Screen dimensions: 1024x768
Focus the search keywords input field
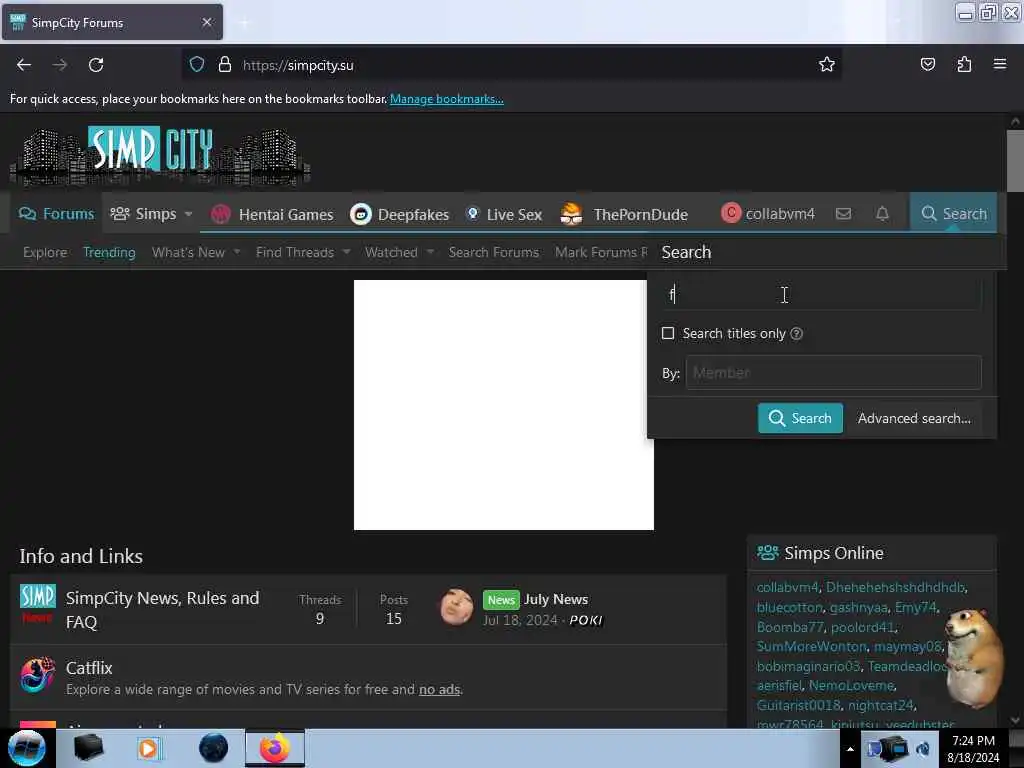[821, 295]
